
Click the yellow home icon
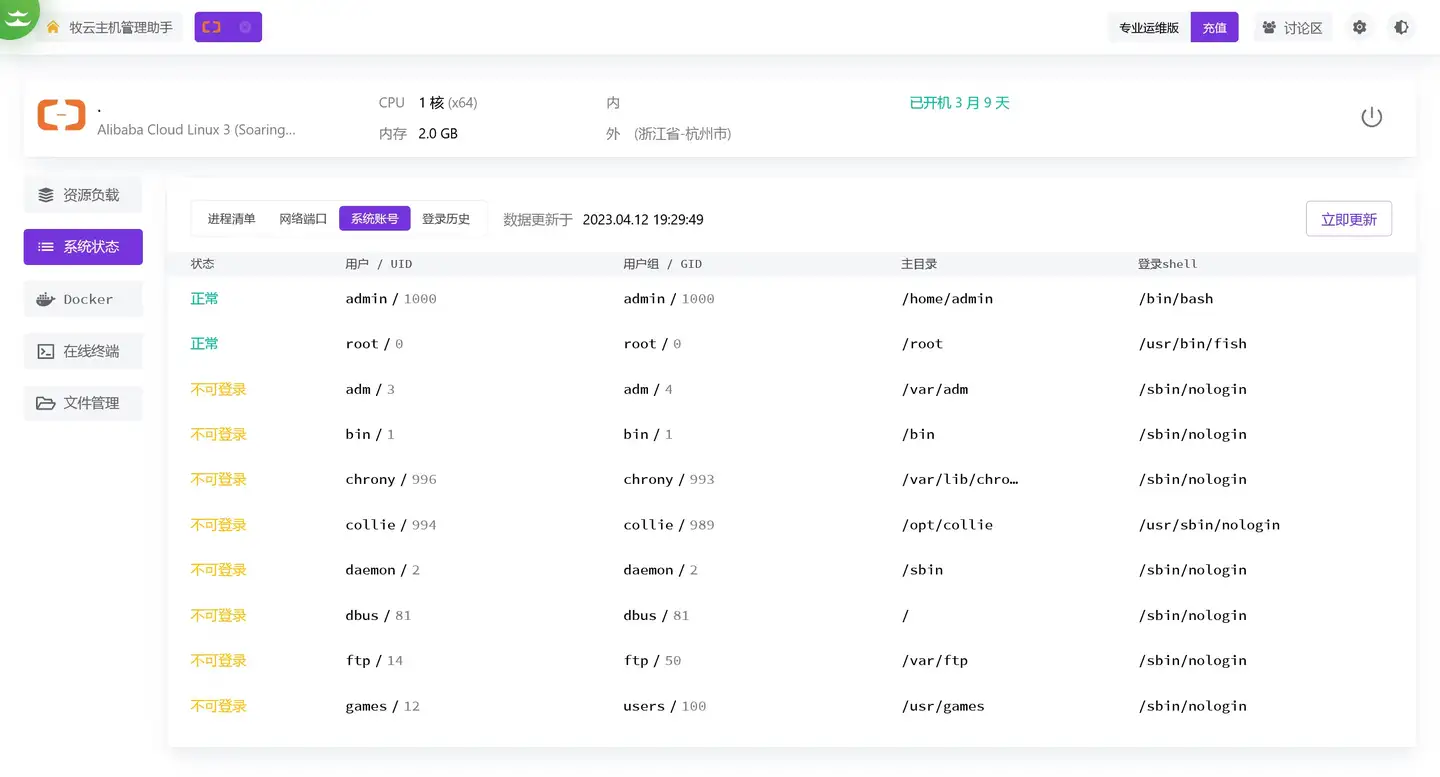53,27
